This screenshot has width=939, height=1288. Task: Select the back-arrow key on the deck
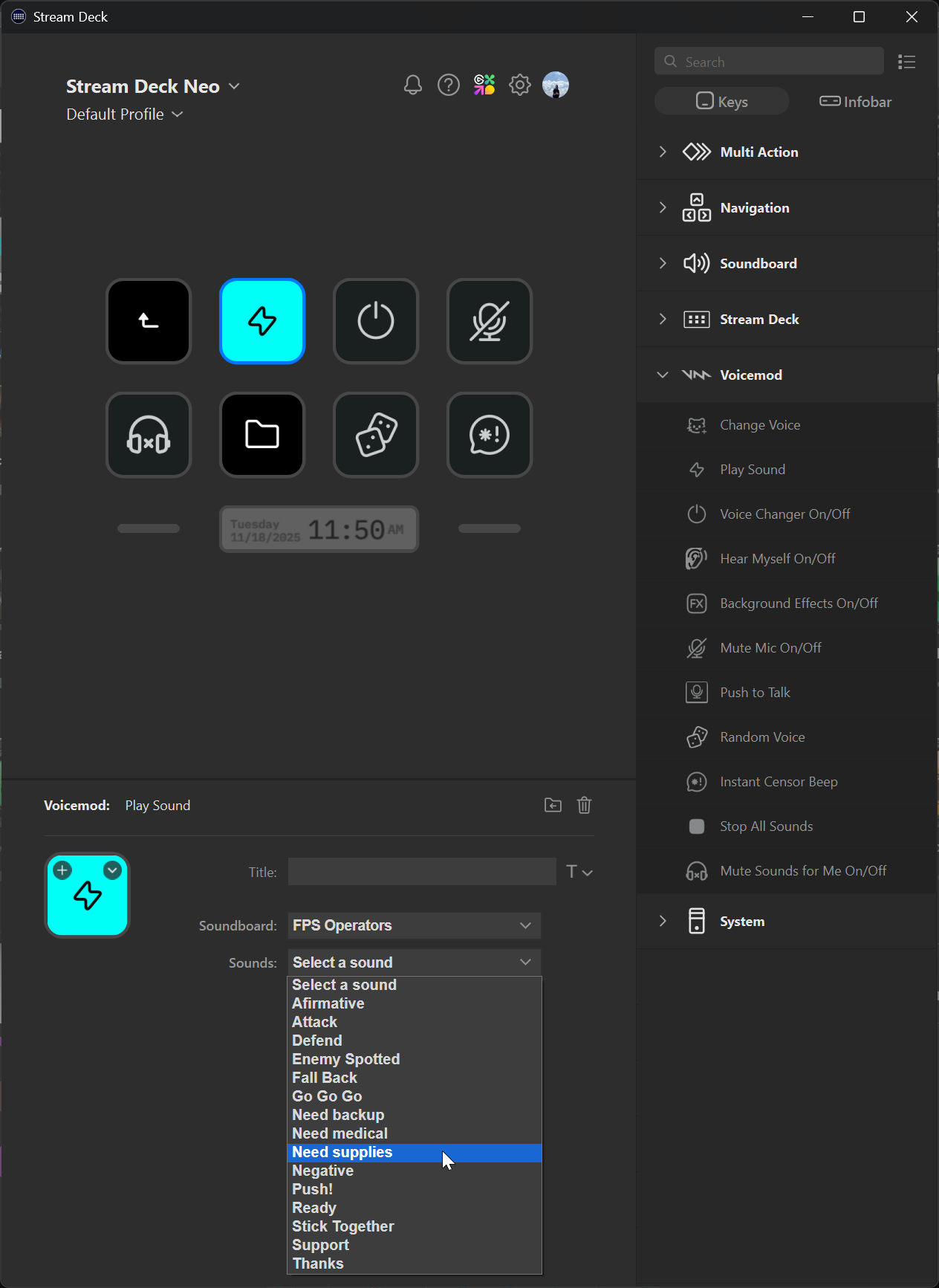(x=149, y=321)
